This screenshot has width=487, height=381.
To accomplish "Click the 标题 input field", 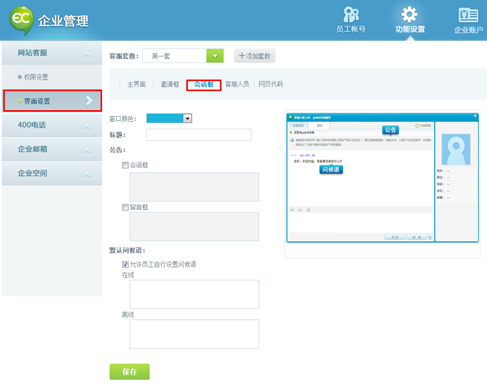I will 199,135.
